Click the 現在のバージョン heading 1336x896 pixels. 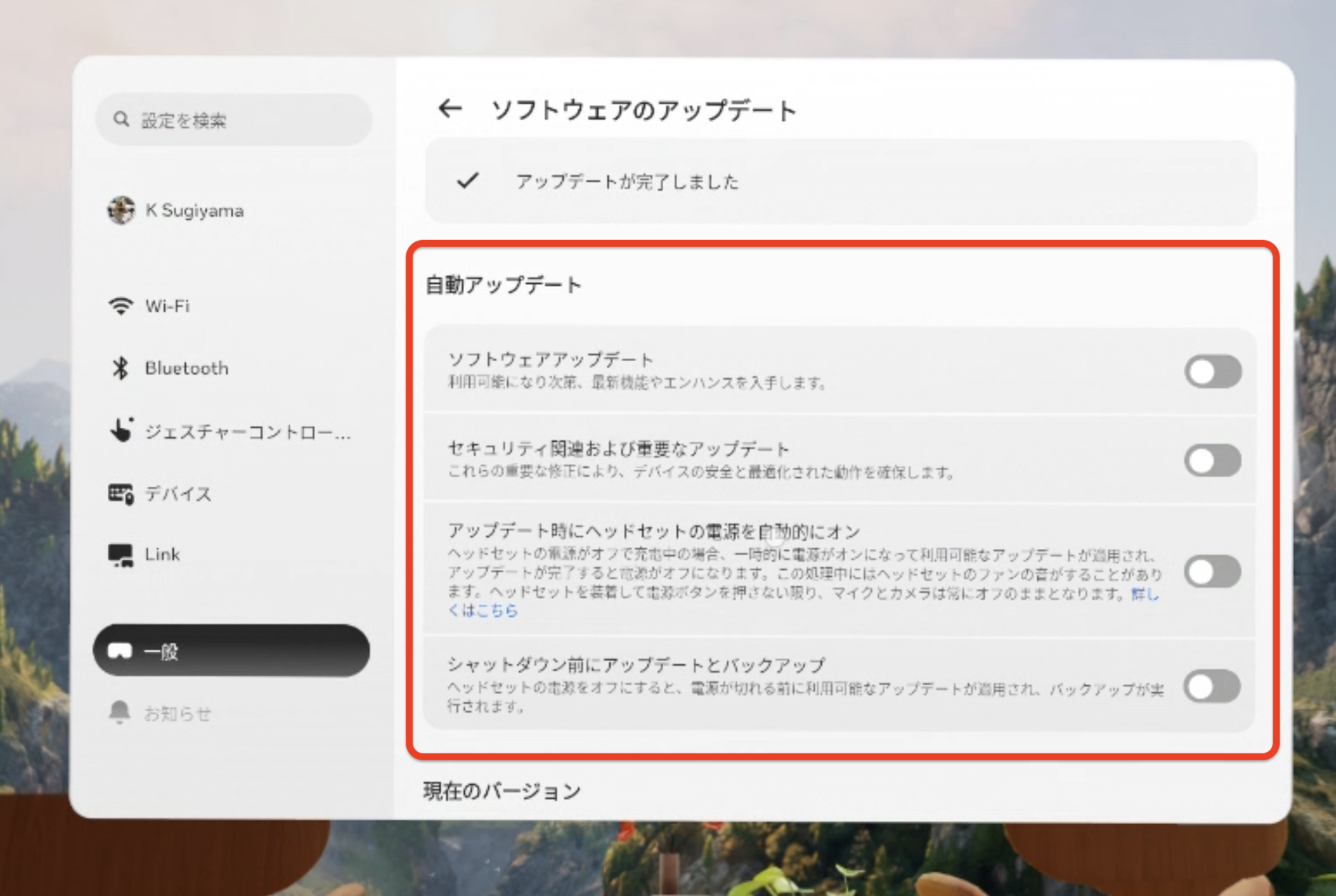[502, 791]
